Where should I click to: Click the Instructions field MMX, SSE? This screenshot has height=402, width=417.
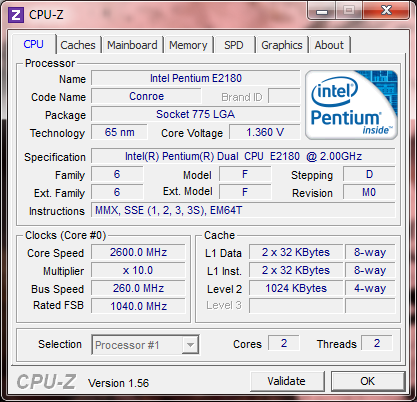click(x=243, y=210)
